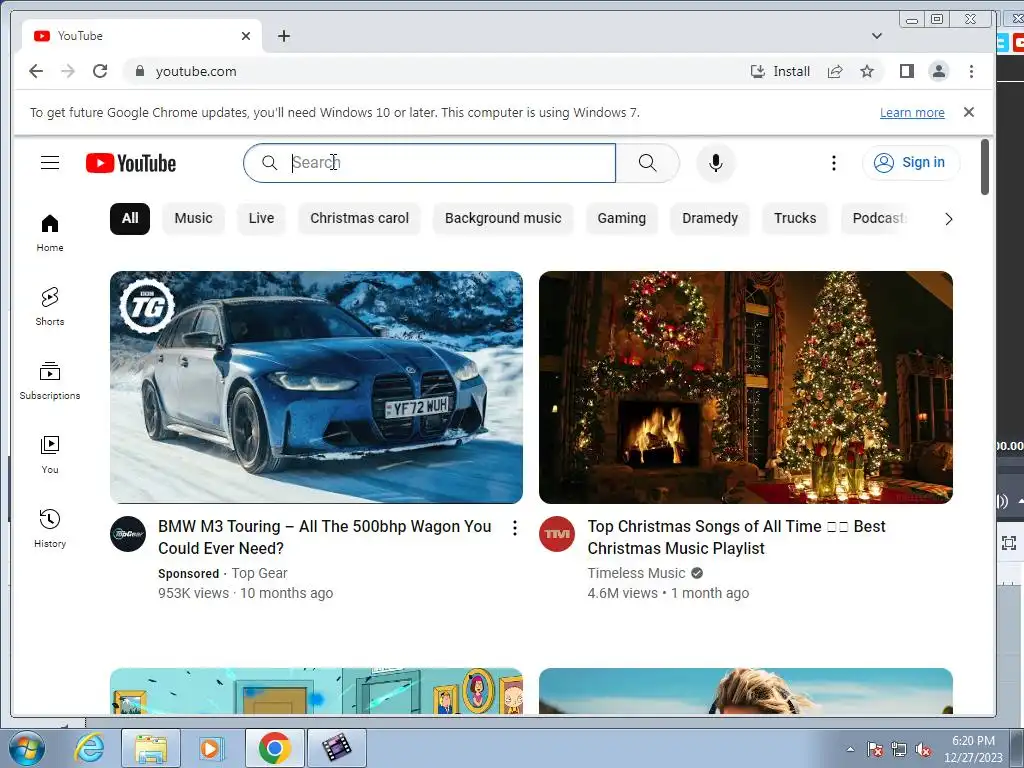Open the BMW M3 Touring thumbnail

point(316,387)
